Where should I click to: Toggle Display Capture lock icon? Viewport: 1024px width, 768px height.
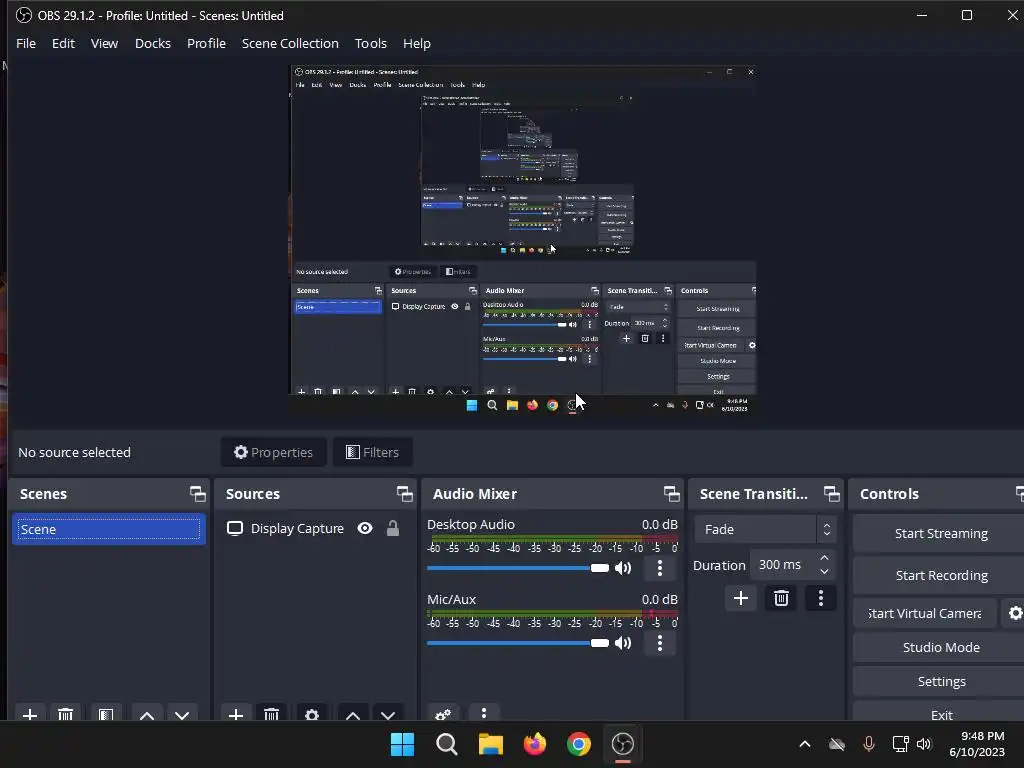pyautogui.click(x=392, y=528)
